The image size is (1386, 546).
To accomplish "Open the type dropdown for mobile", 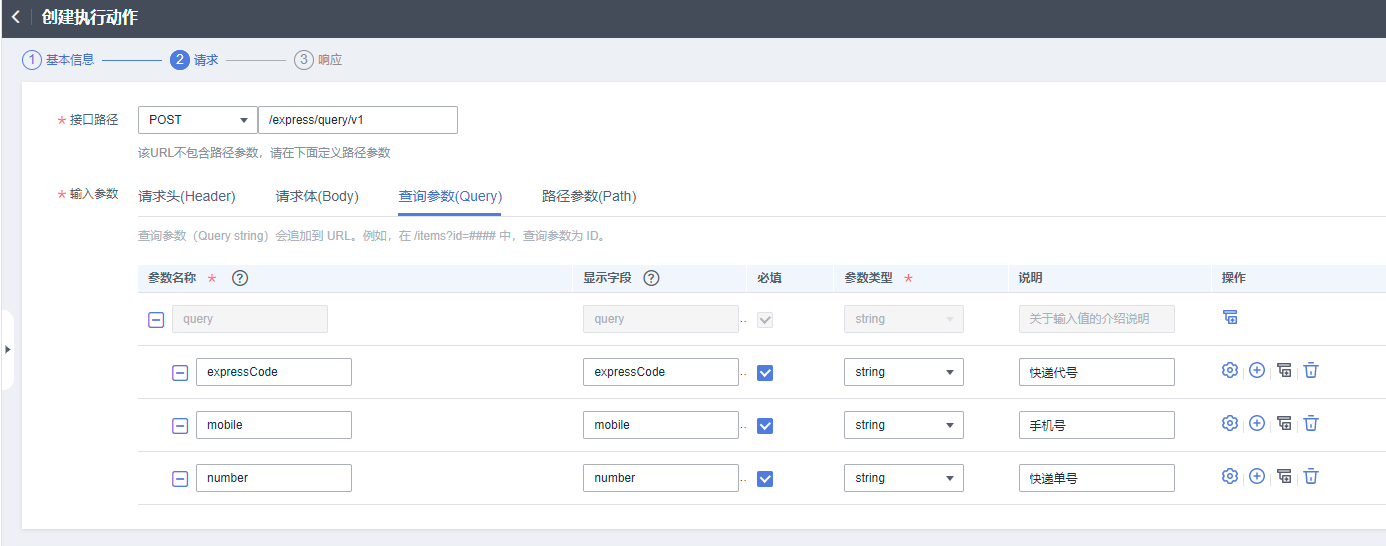I will [x=904, y=425].
